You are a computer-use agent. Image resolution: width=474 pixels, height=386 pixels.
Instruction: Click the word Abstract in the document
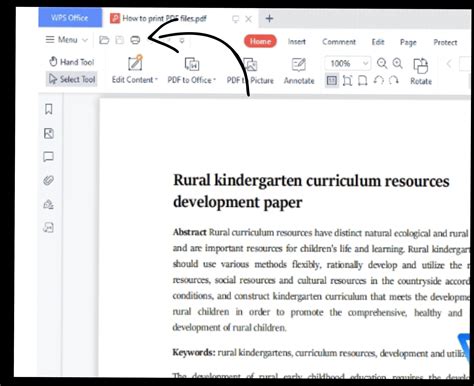point(190,232)
